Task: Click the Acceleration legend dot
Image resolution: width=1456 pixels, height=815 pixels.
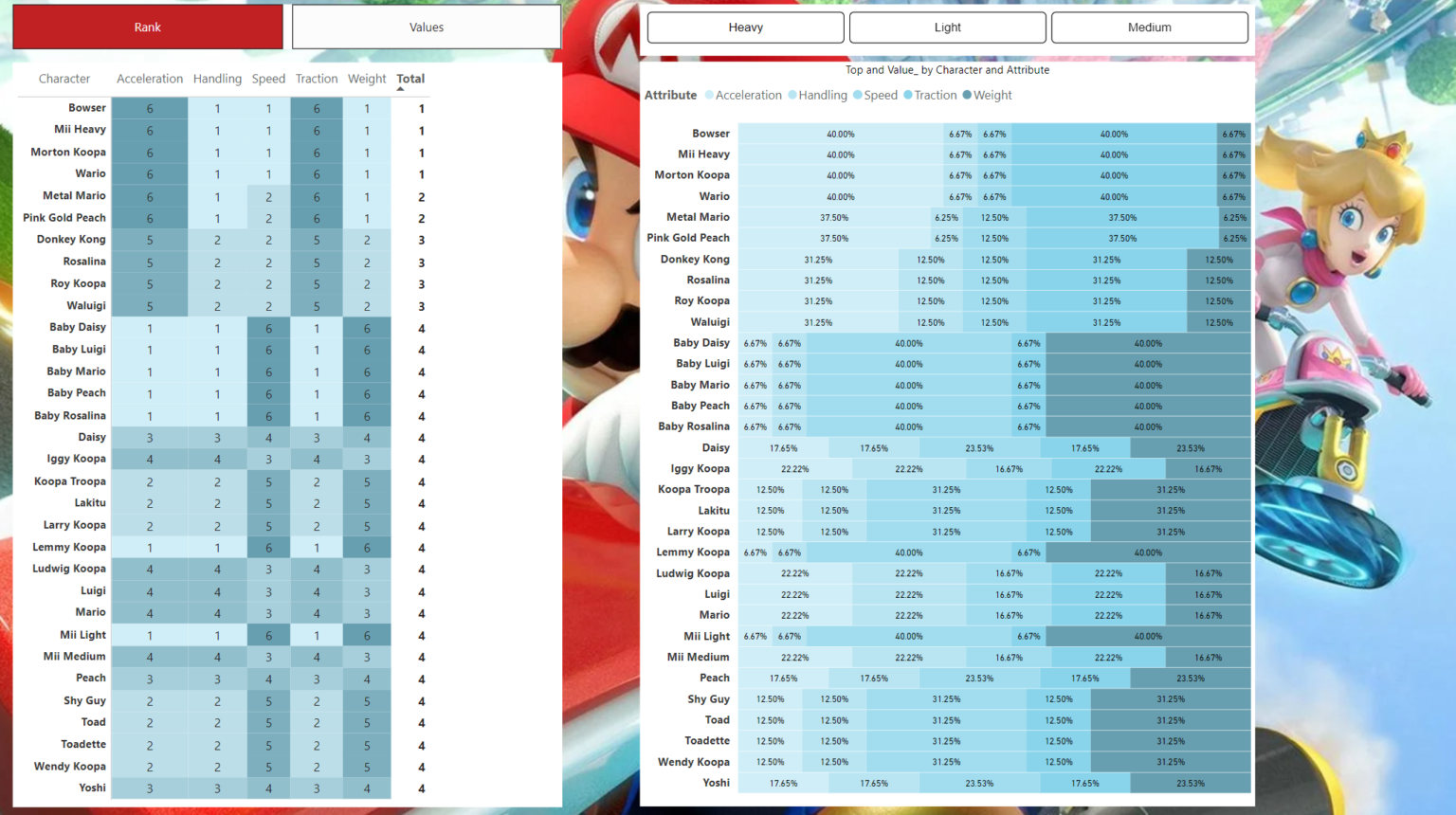Action: (x=710, y=95)
